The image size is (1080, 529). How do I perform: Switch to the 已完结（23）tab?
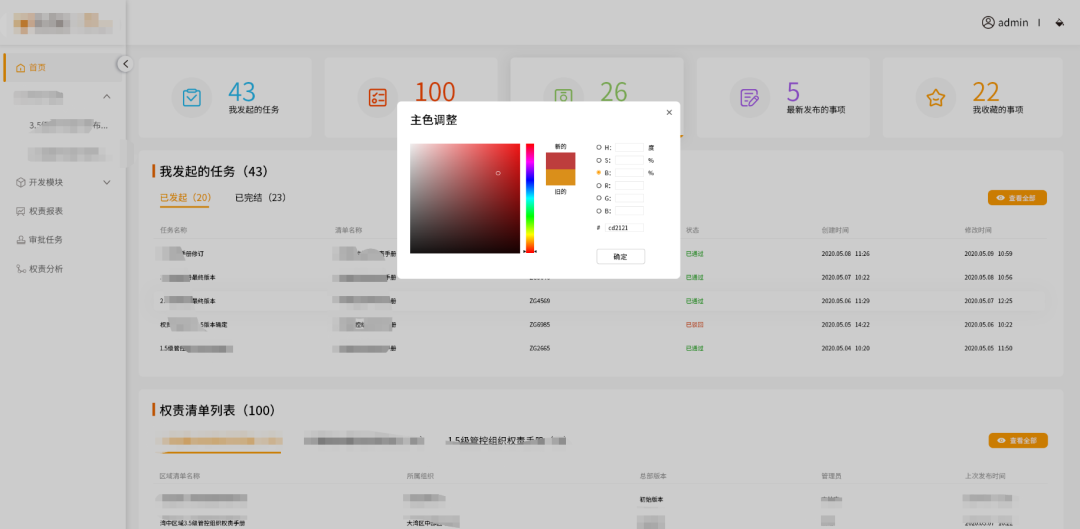(x=260, y=198)
